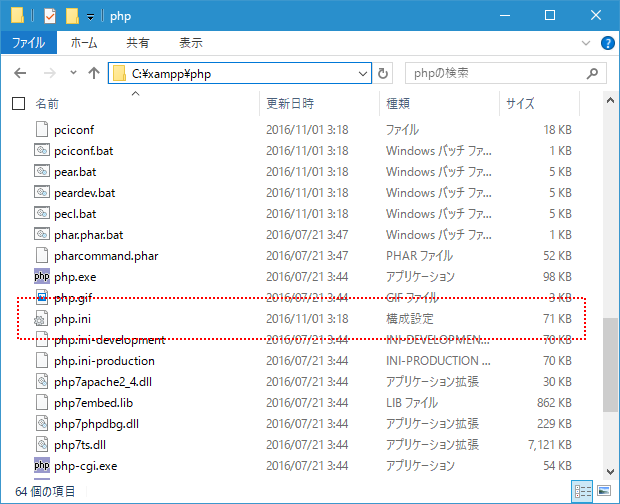Click the php.ini-development file icon
Screen dimensions: 620x504
tap(42, 340)
